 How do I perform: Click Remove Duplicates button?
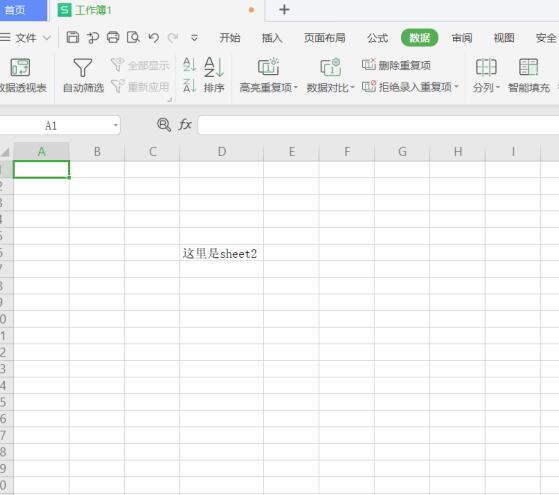[396, 65]
